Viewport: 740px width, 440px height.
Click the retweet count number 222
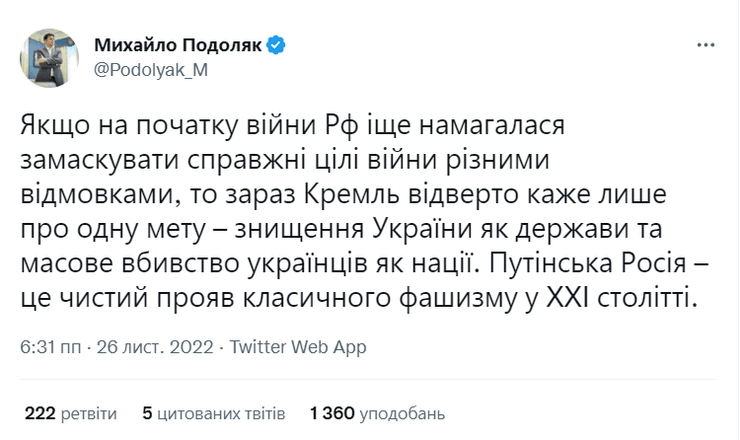39,412
